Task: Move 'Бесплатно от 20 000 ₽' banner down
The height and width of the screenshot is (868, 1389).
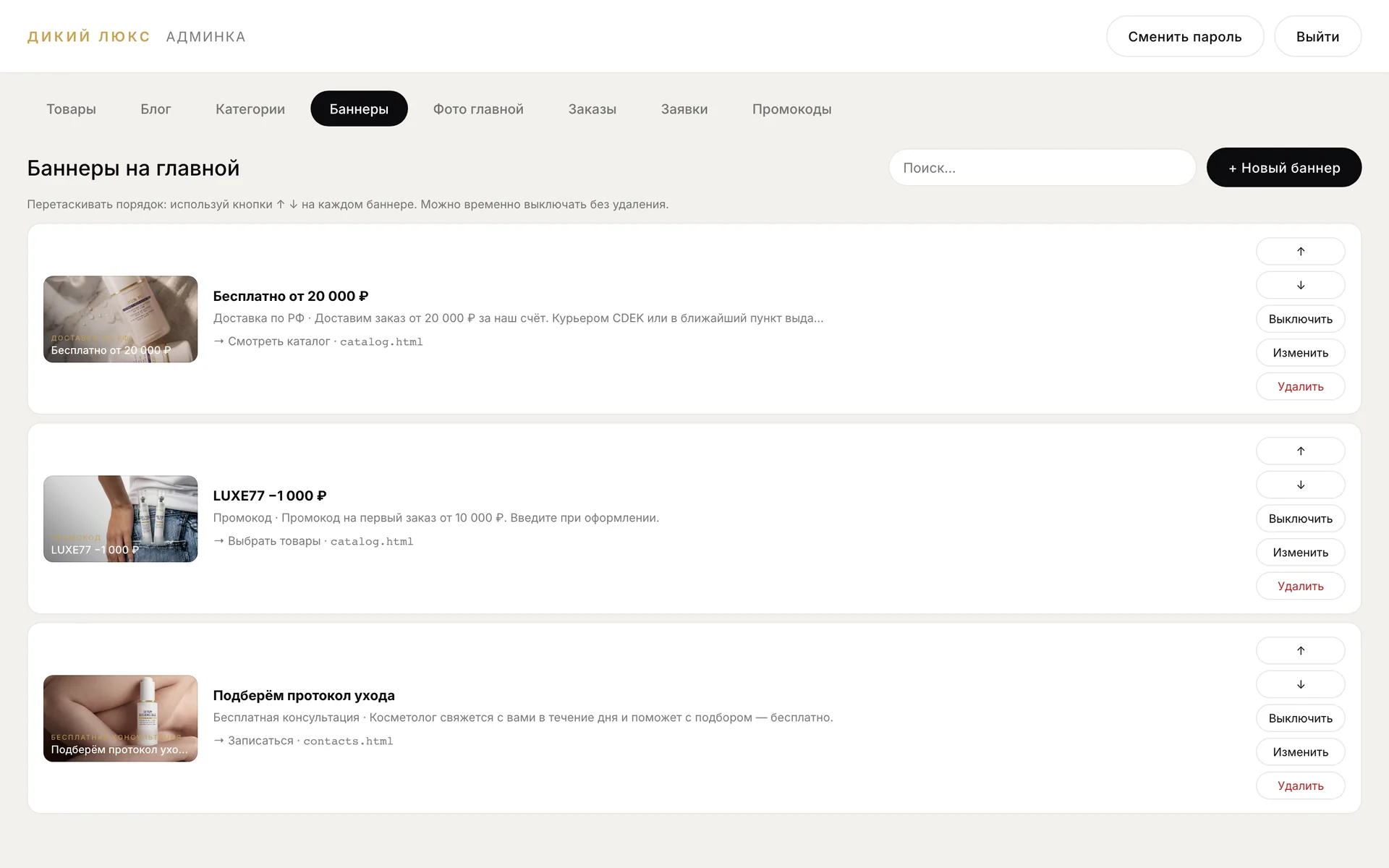Action: (x=1300, y=285)
